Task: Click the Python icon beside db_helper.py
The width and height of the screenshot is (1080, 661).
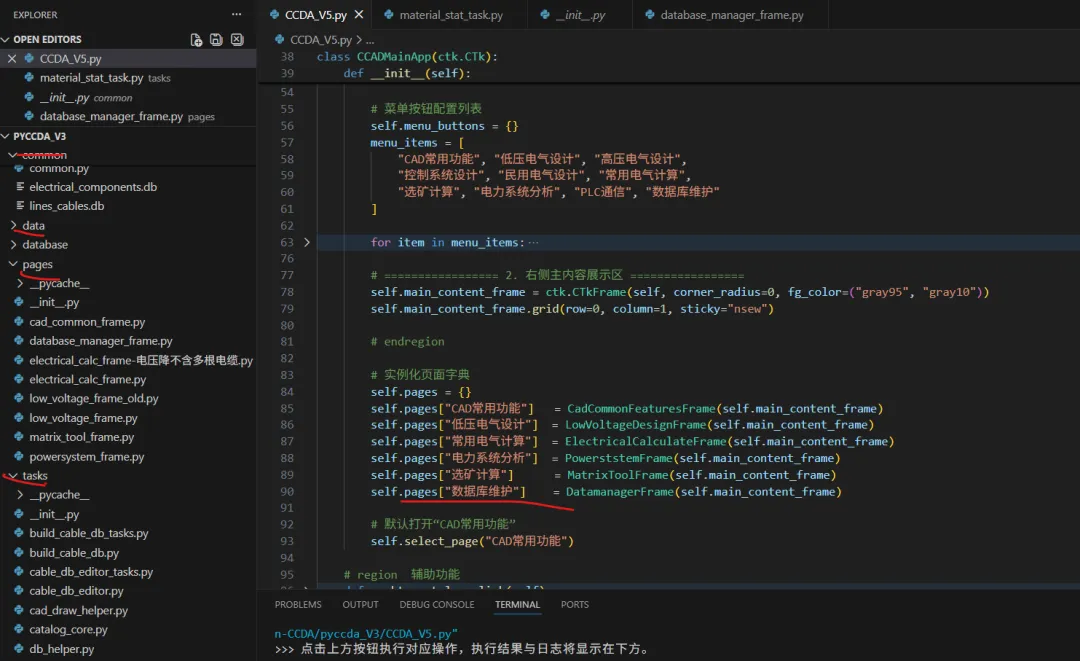Action: pos(19,649)
